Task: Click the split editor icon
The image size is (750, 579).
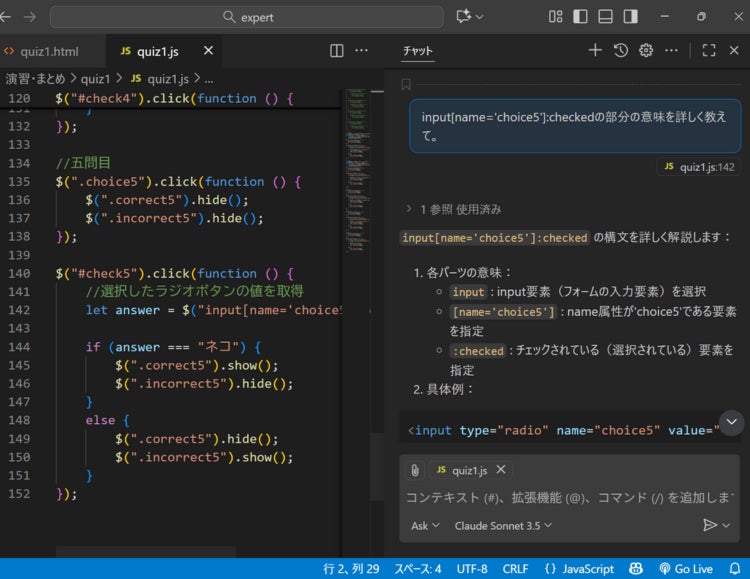Action: pos(337,51)
